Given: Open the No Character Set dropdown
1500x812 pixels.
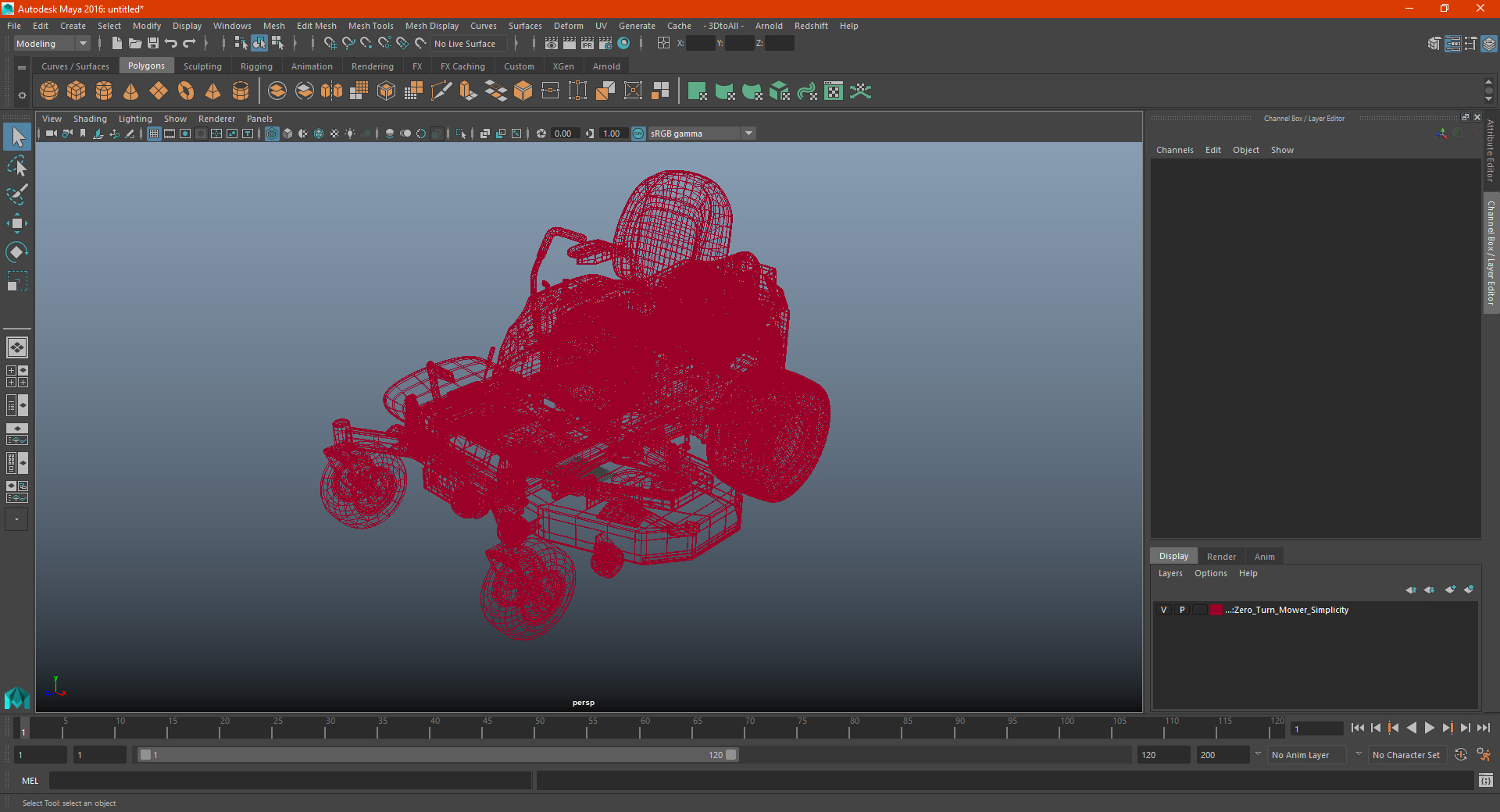Looking at the screenshot, I should pyautogui.click(x=1406, y=755).
